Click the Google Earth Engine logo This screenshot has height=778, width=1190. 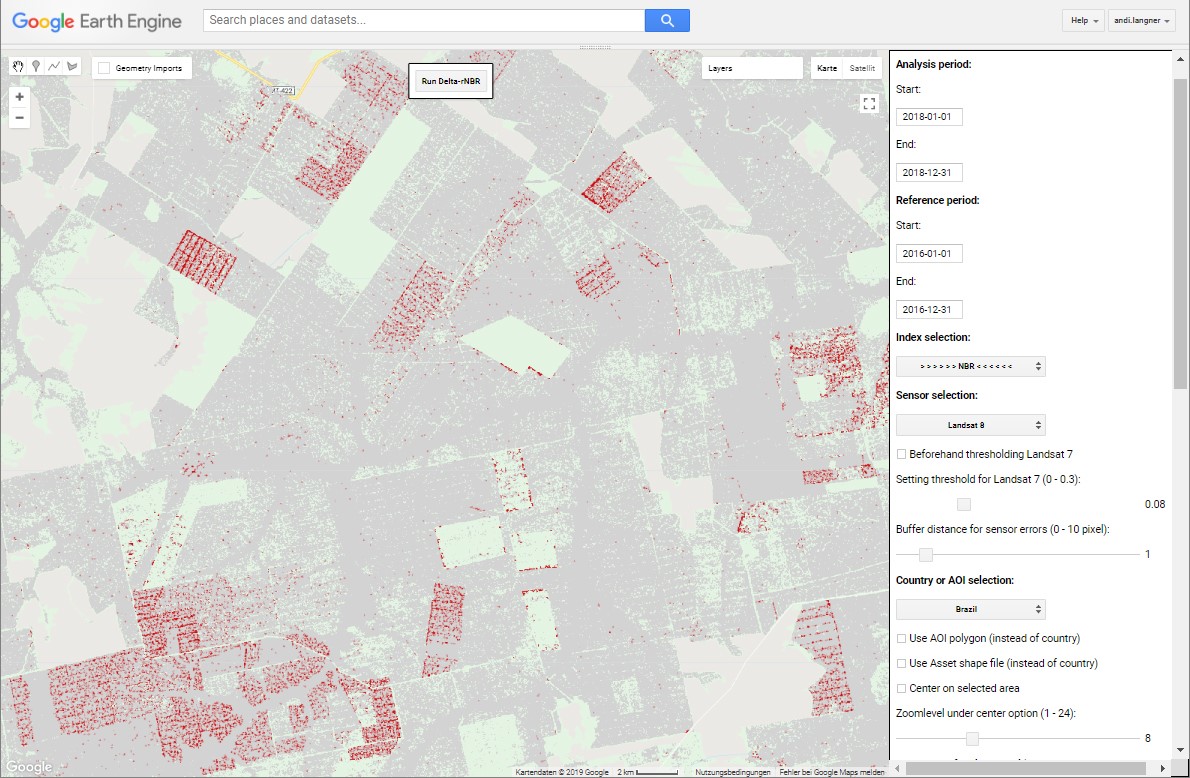[97, 21]
